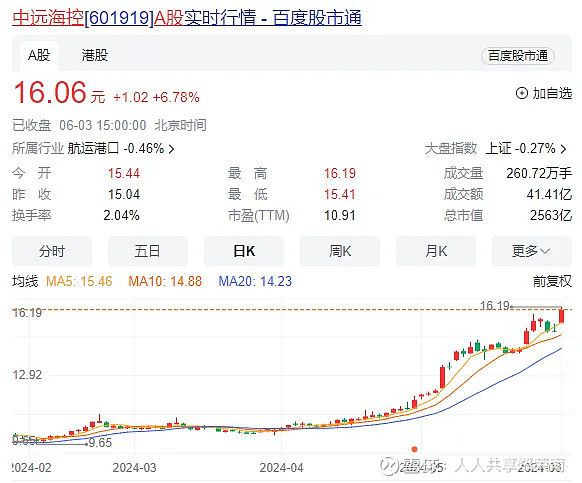582x483 pixels.
Task: Select the 五日 chart tab
Action: tap(148, 251)
